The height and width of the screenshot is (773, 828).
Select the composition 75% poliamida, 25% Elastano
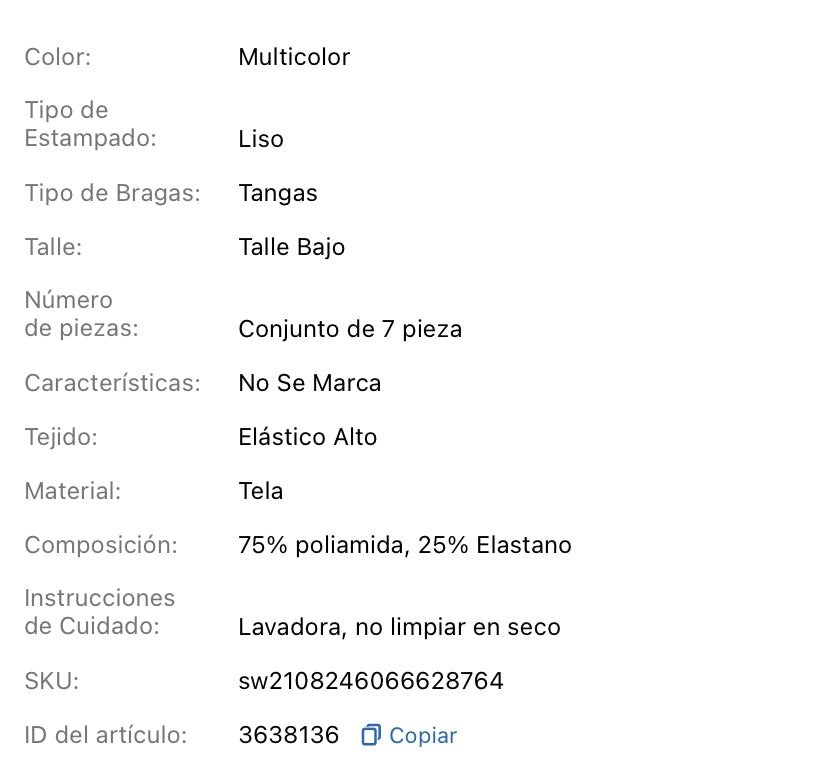pos(404,545)
